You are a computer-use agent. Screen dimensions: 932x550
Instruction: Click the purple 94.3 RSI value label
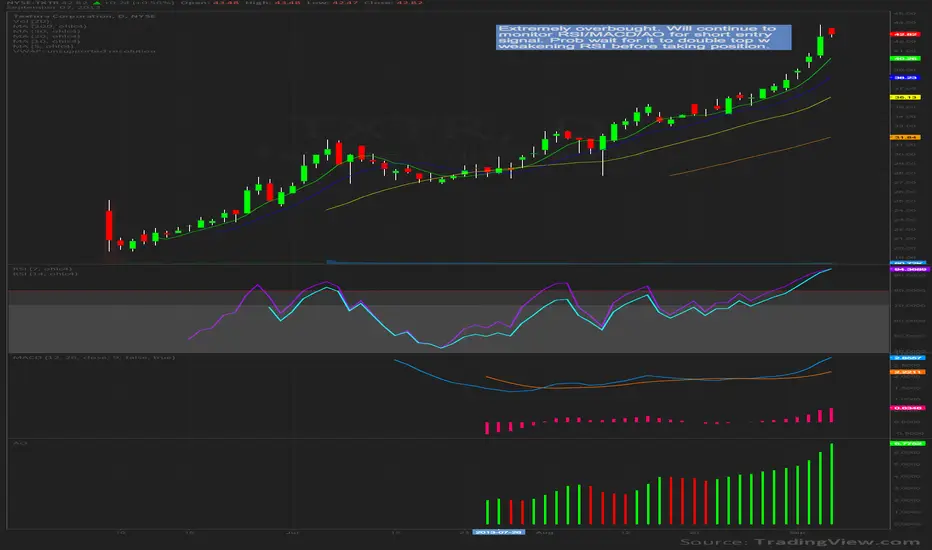point(908,269)
